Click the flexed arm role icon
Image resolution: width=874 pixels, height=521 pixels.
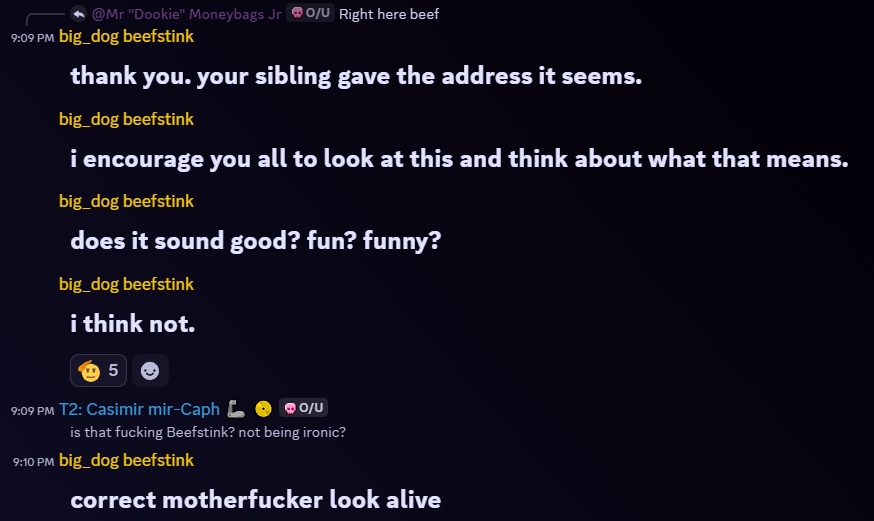tap(237, 408)
